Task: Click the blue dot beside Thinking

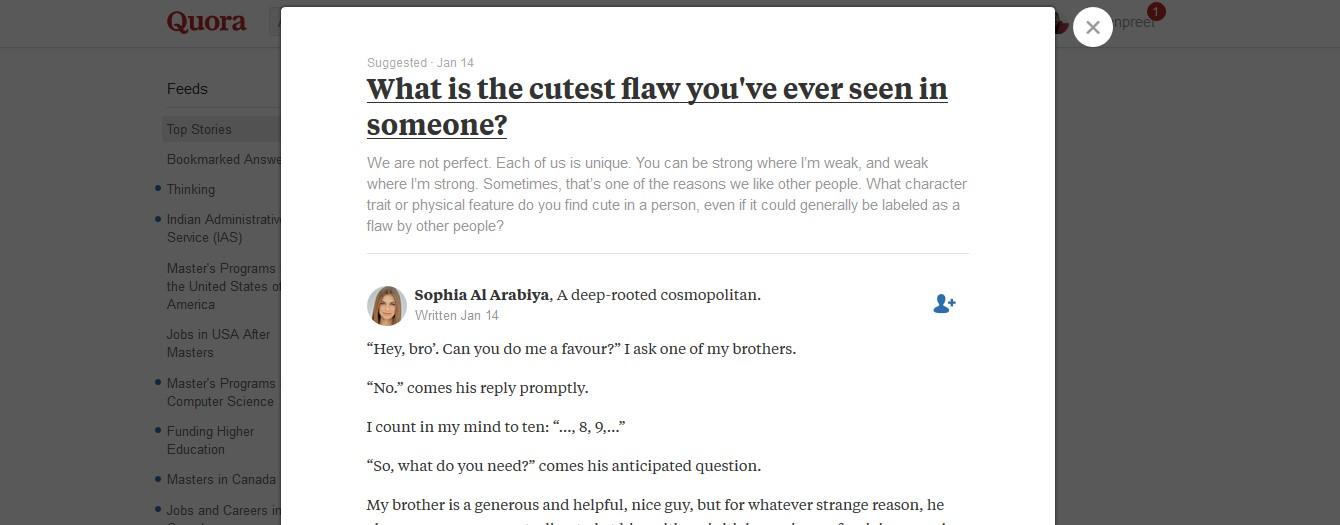Action: (x=158, y=188)
